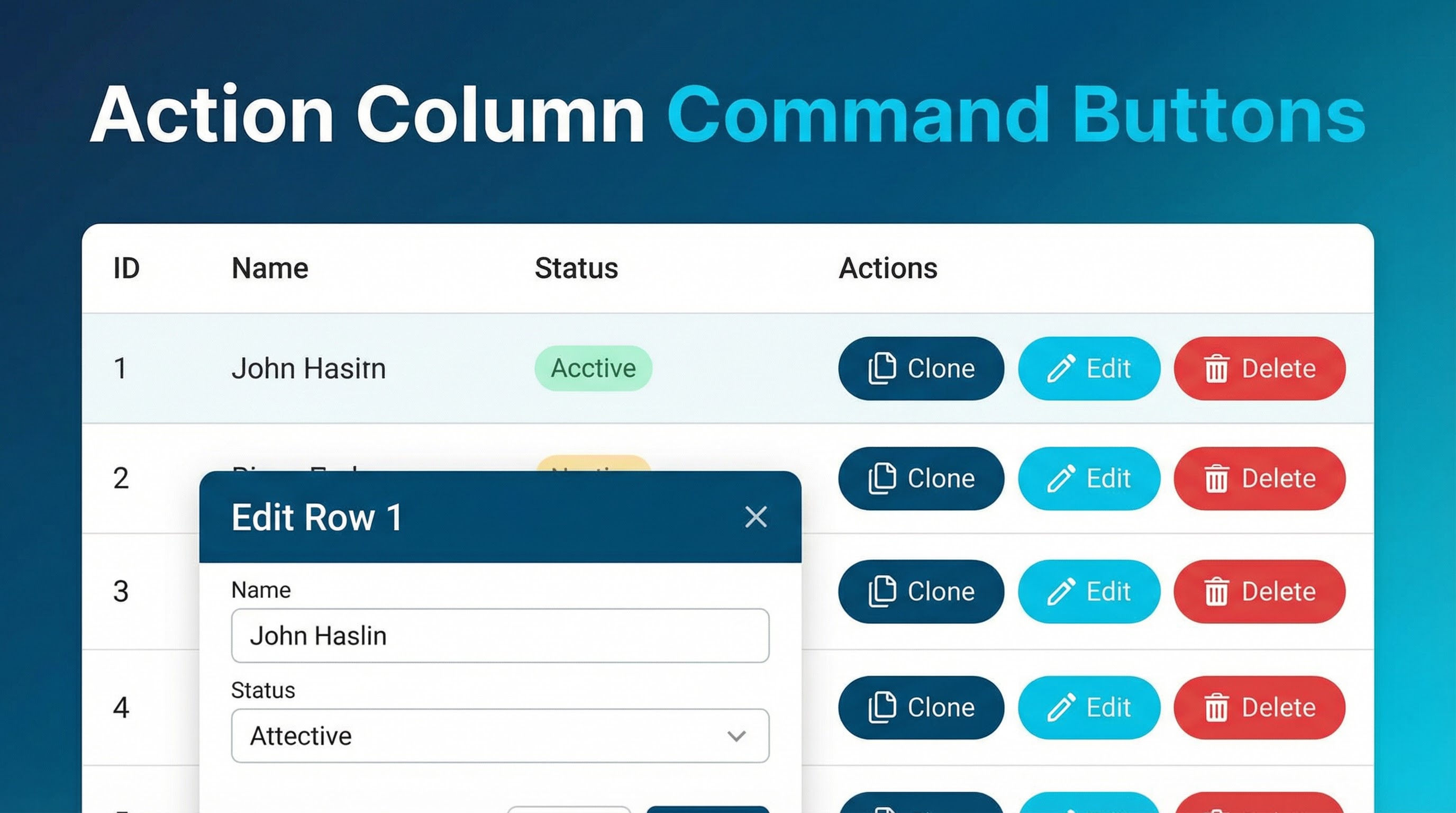
Task: Close the Edit Row 1 dialog
Action: coord(756,517)
